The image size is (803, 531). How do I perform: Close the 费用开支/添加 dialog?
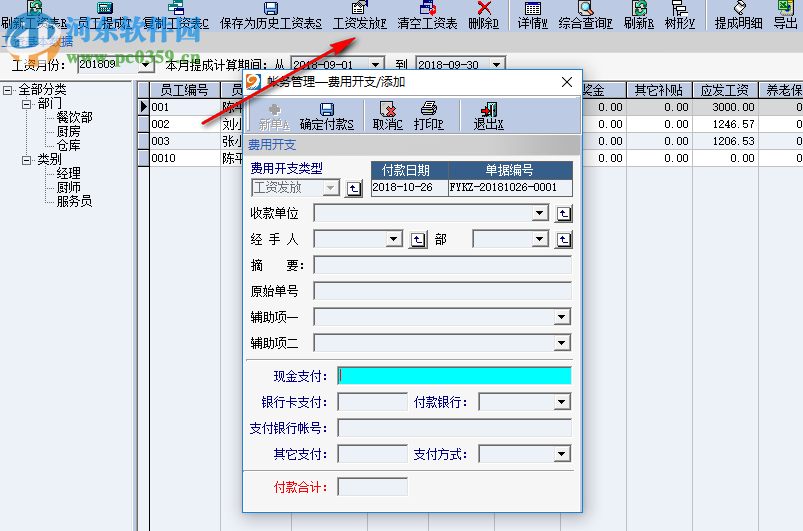click(566, 82)
